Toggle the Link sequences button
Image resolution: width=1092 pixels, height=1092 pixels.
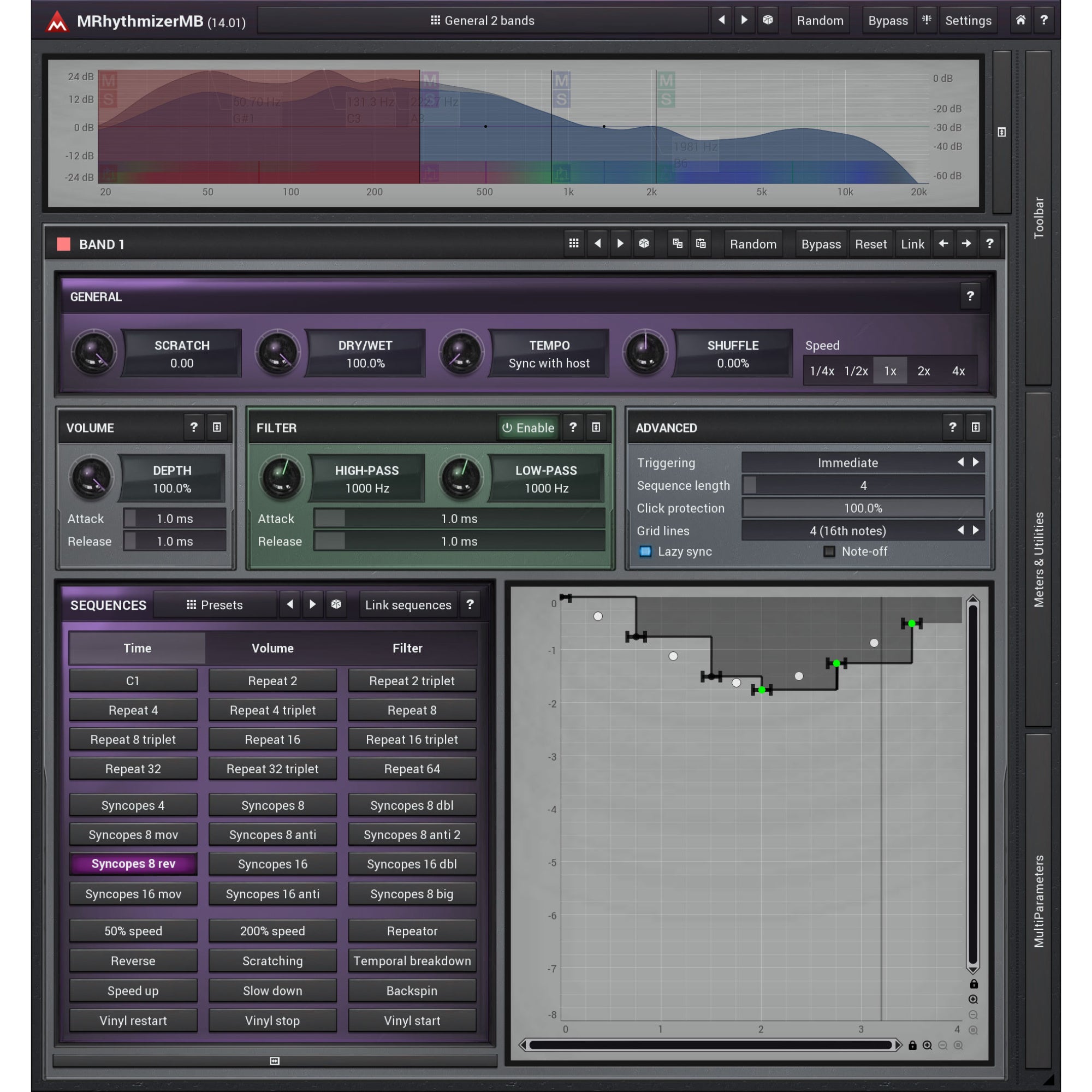[408, 605]
